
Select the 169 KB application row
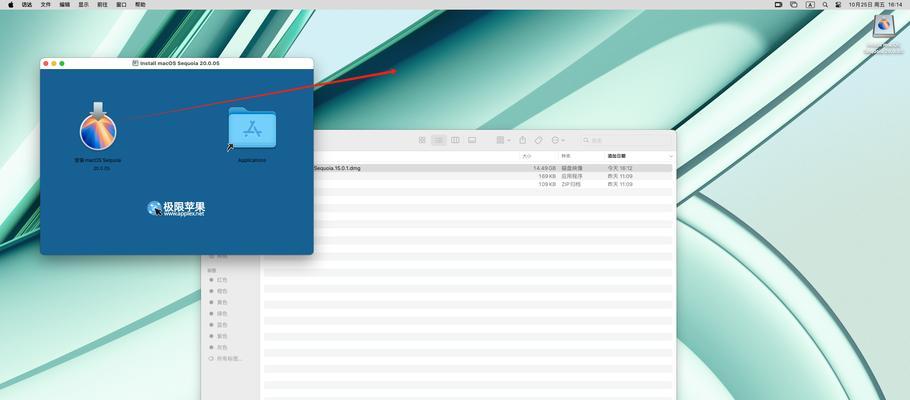[468, 176]
